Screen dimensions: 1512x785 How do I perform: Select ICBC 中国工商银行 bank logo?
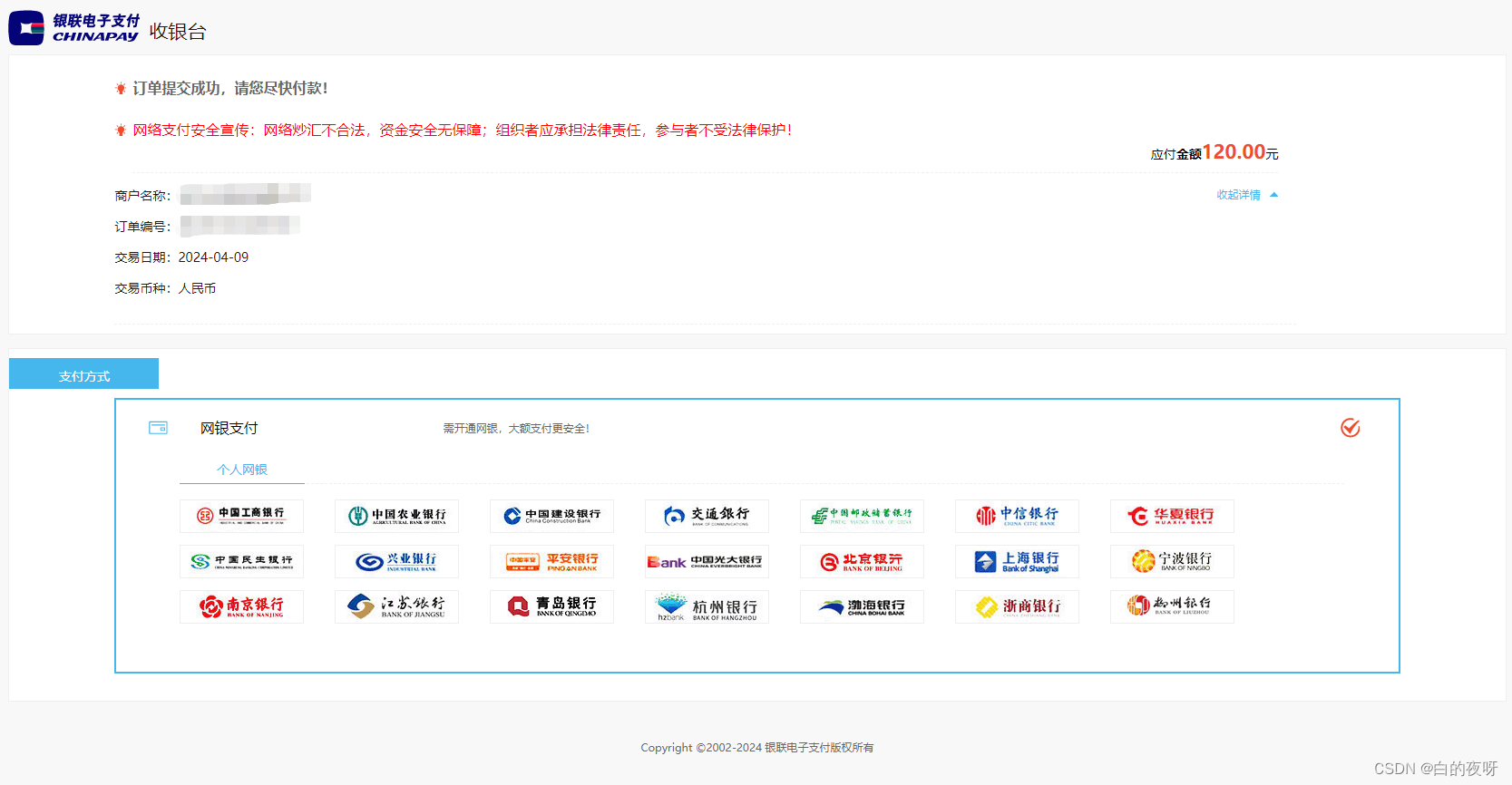pos(241,516)
